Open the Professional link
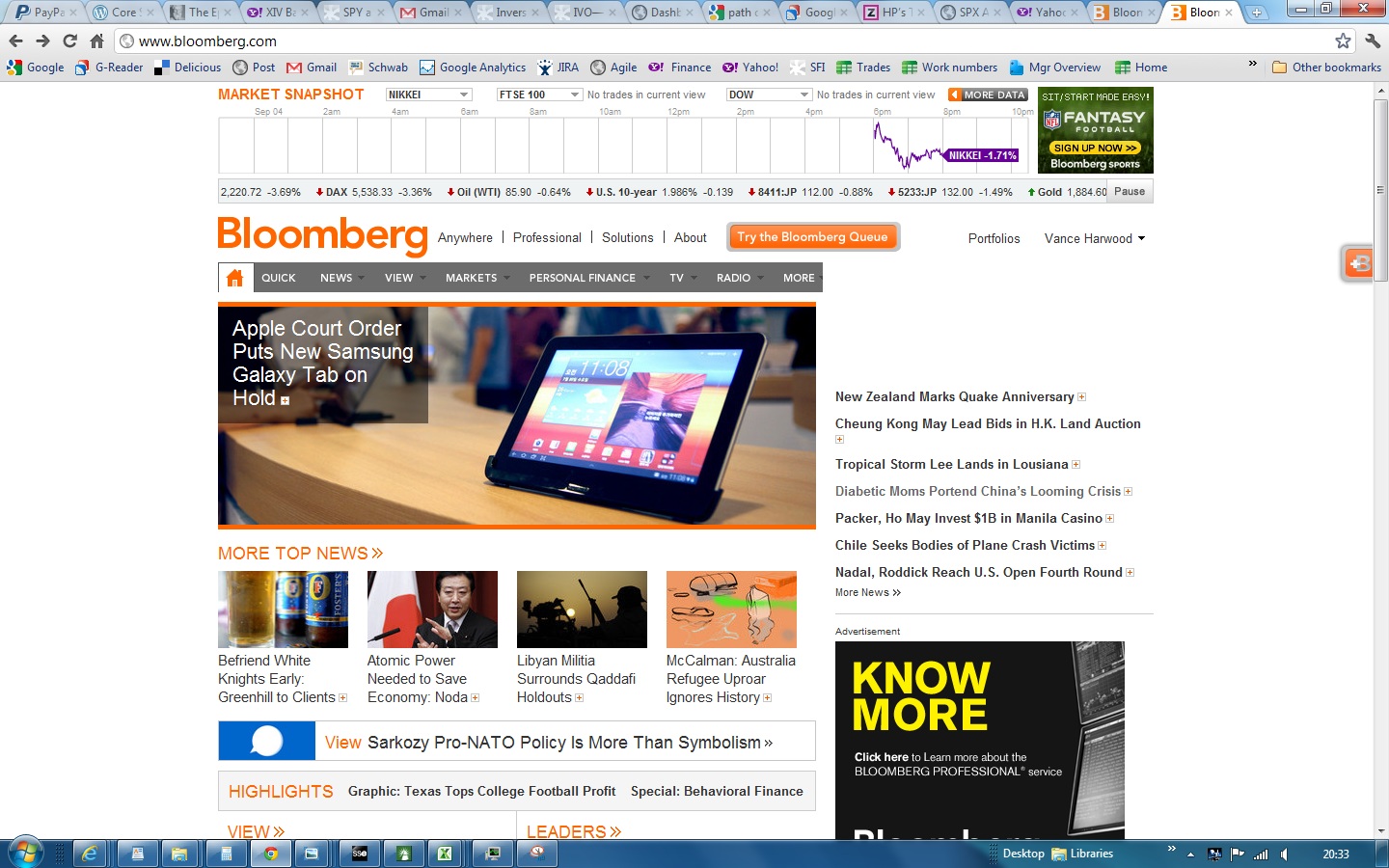1389x868 pixels. [x=547, y=237]
